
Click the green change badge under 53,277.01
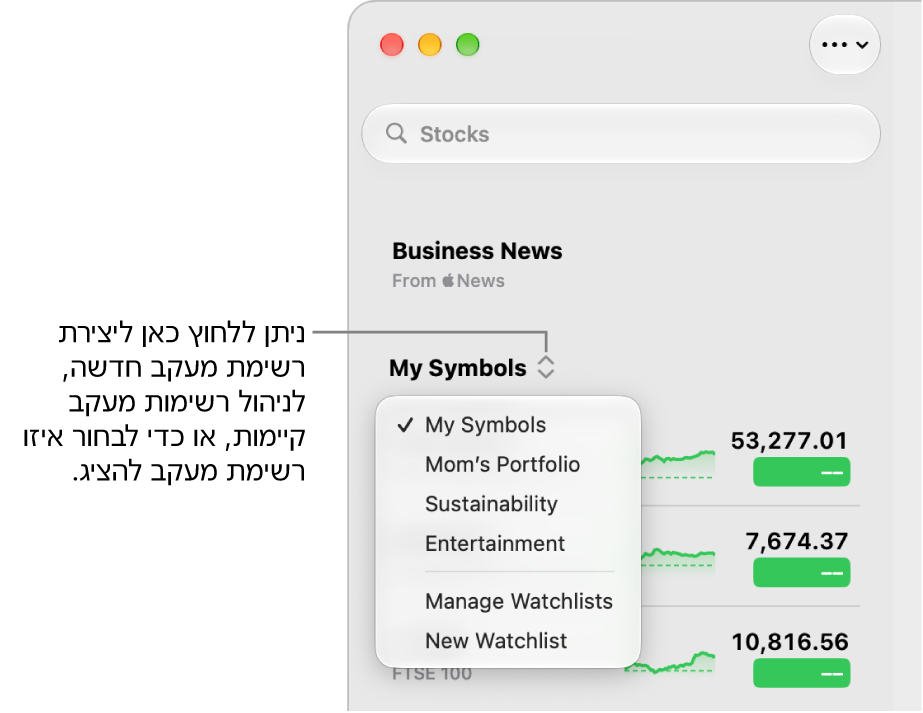[x=801, y=472]
